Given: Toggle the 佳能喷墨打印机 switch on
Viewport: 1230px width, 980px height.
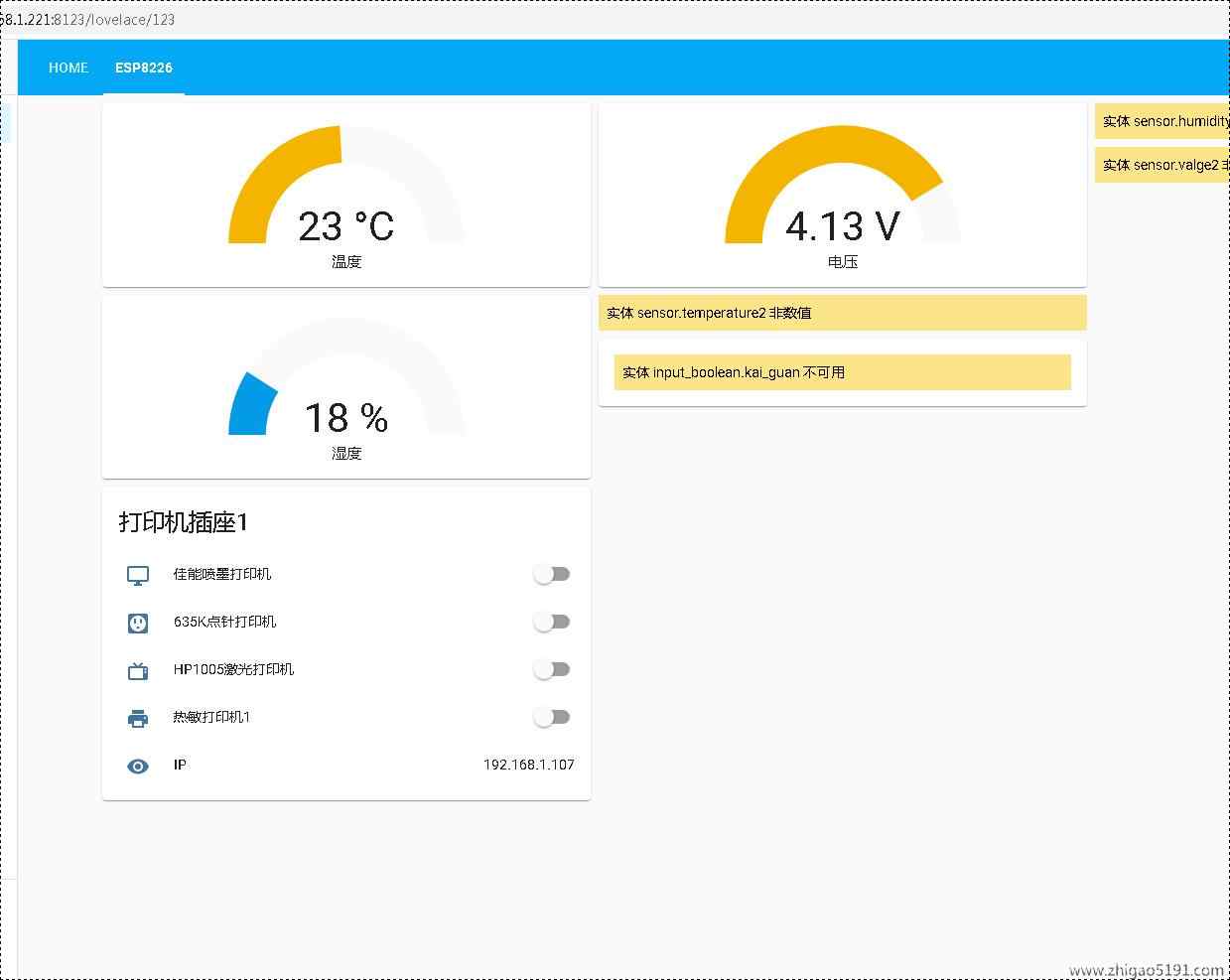Looking at the screenshot, I should (x=551, y=574).
